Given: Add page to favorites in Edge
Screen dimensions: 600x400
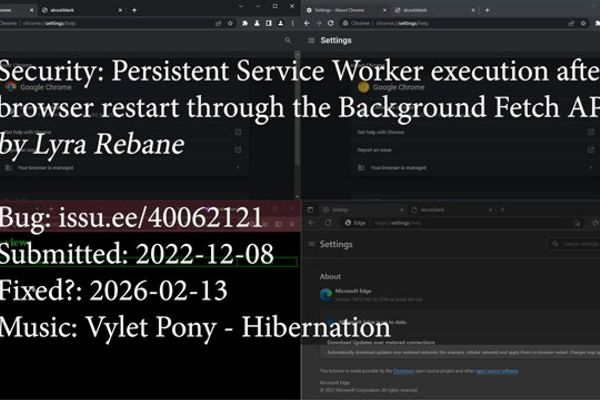Looking at the screenshot, I should tap(578, 223).
